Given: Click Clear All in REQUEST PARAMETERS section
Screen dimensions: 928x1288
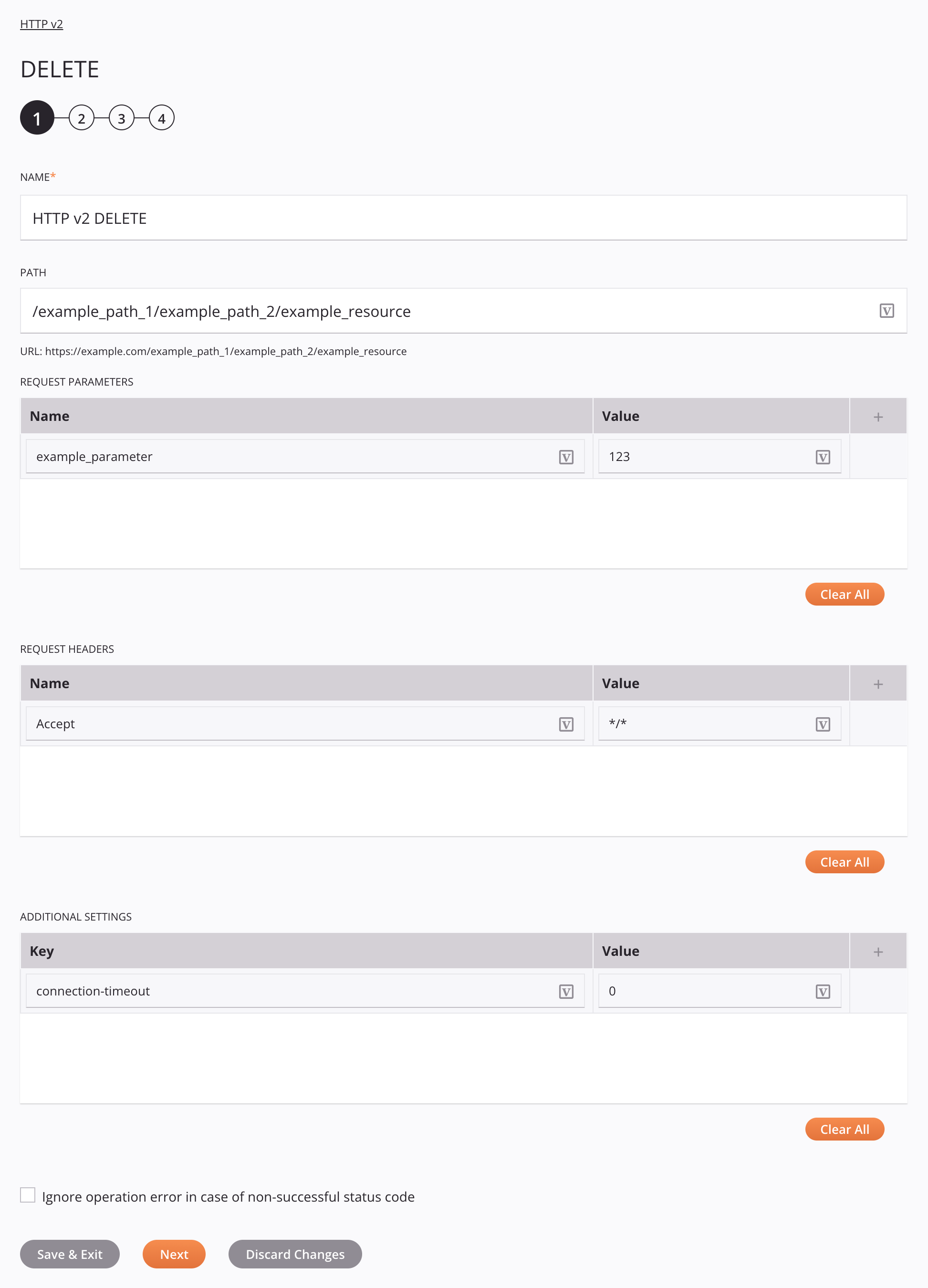Looking at the screenshot, I should (845, 594).
